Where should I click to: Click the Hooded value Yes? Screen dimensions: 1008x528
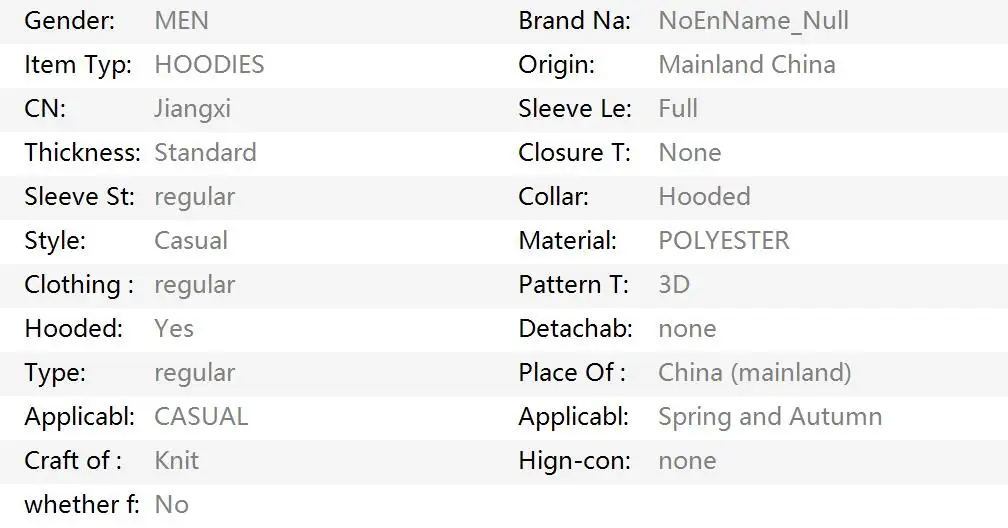[174, 329]
